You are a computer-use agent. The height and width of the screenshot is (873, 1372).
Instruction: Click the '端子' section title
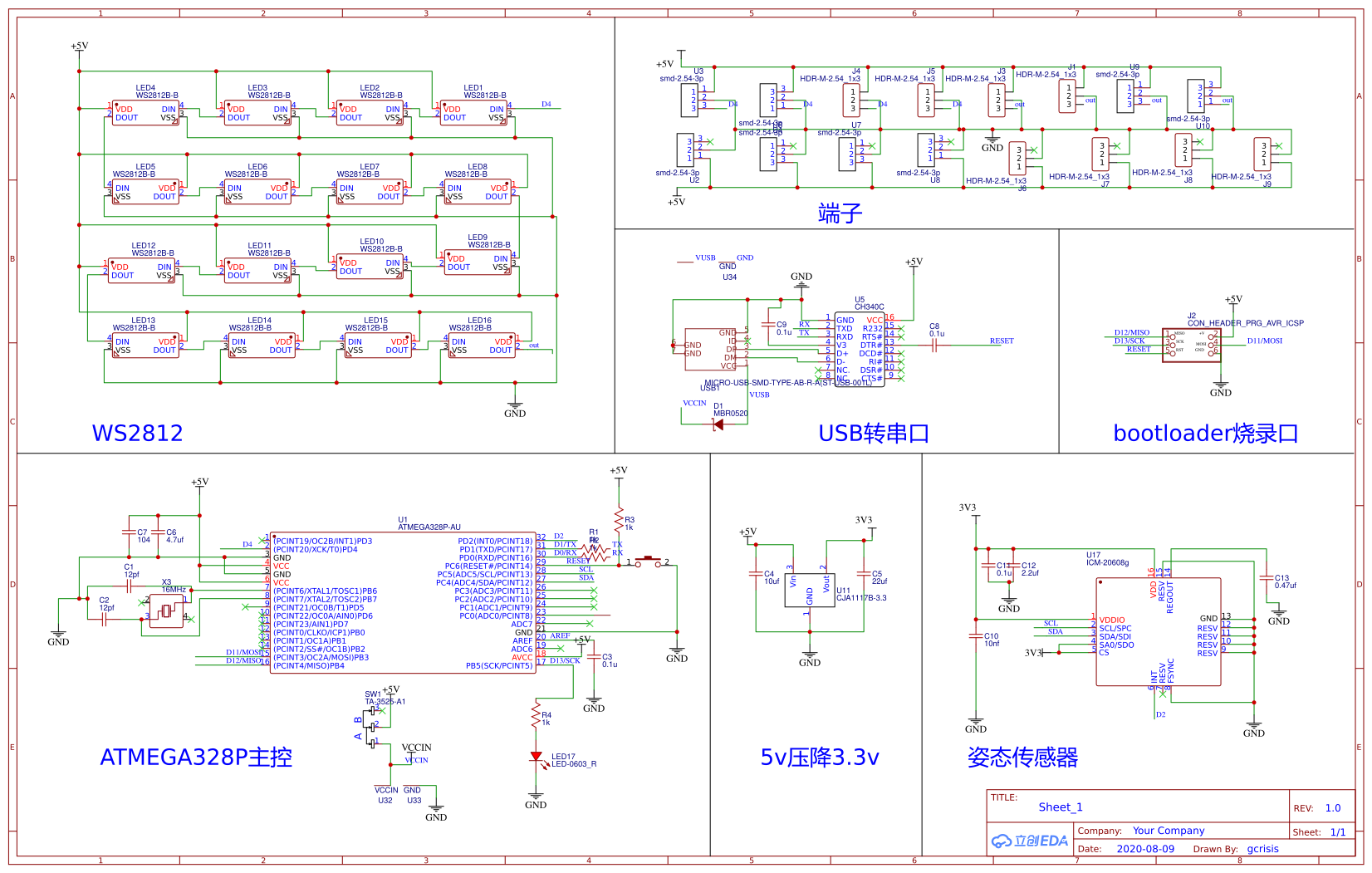(840, 213)
